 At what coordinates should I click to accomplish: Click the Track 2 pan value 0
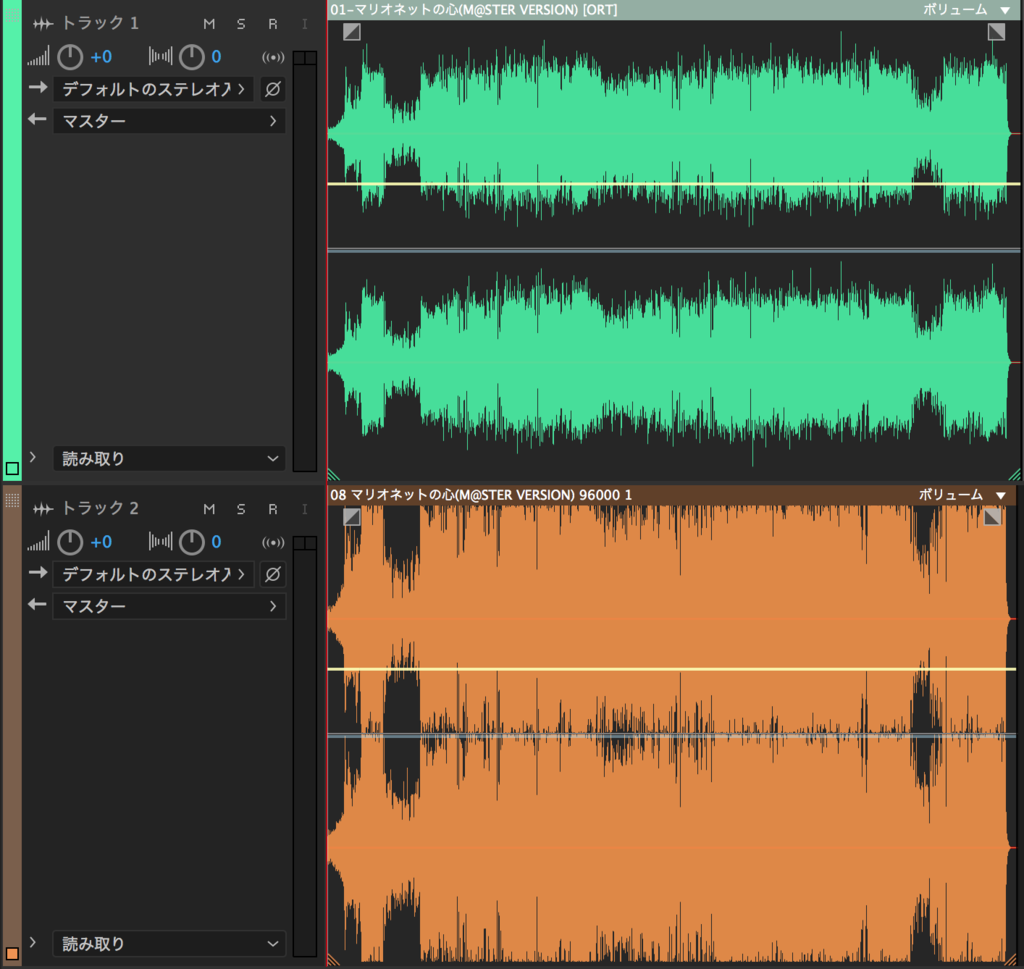click(216, 543)
